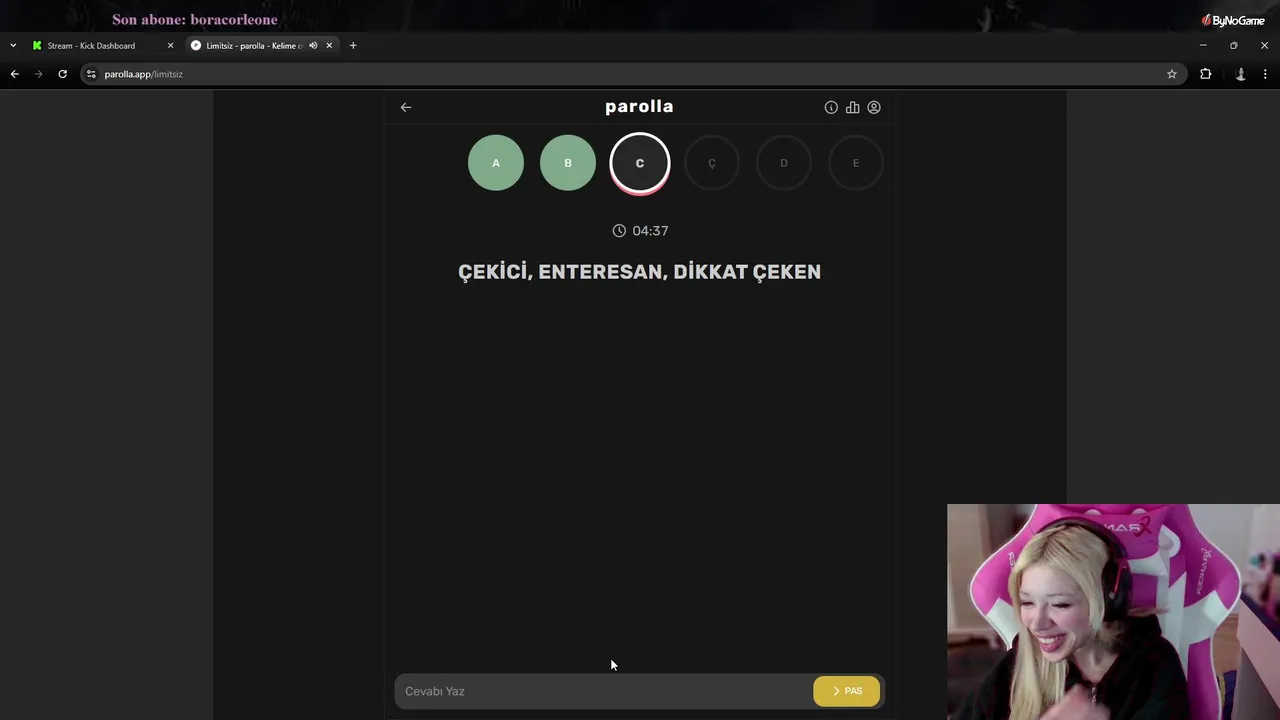Open the parolla statistics chart icon
Viewport: 1280px width, 720px height.
point(852,107)
